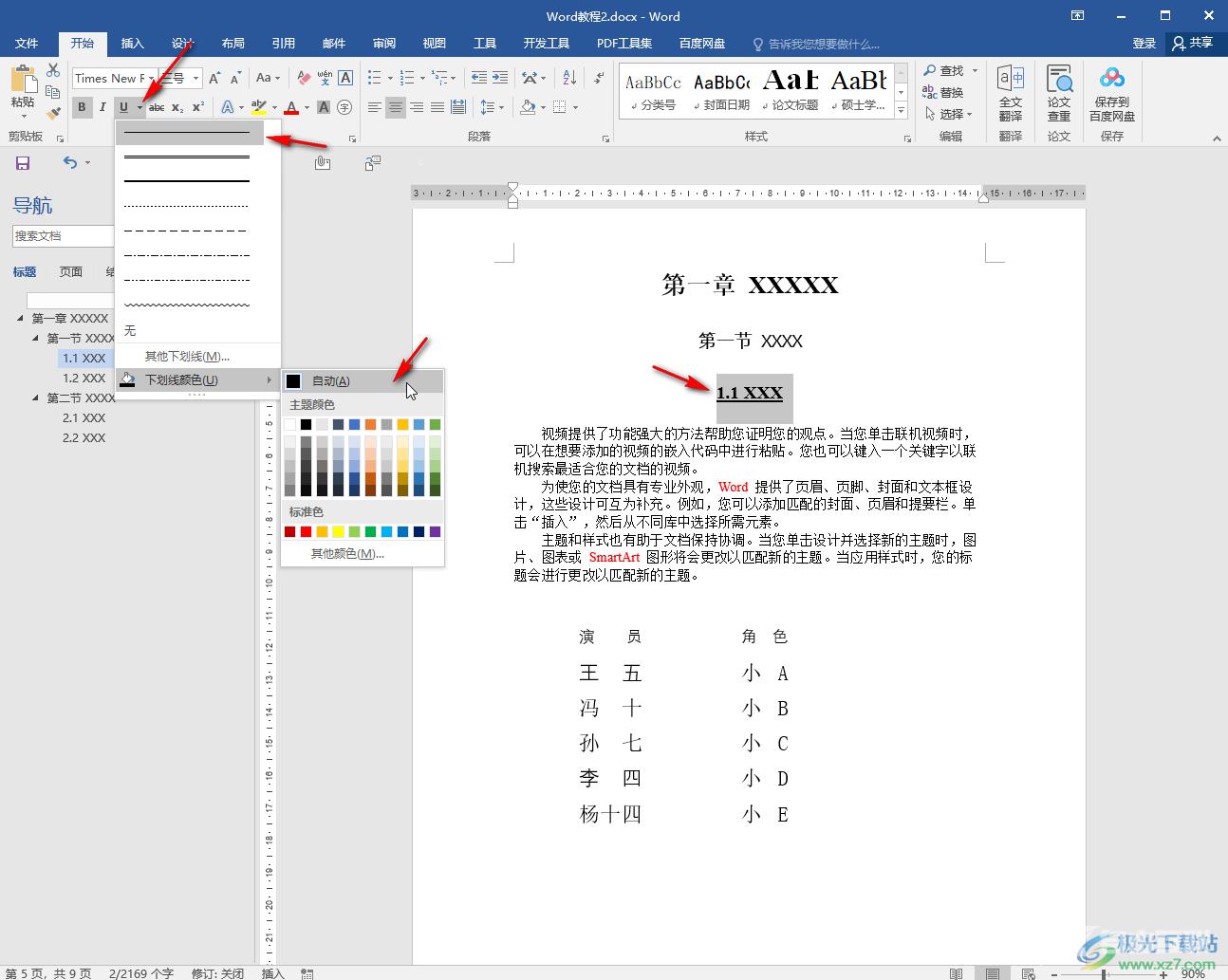Click the yellow Text Highlight icon
Viewport: 1228px width, 980px height.
pos(258,107)
